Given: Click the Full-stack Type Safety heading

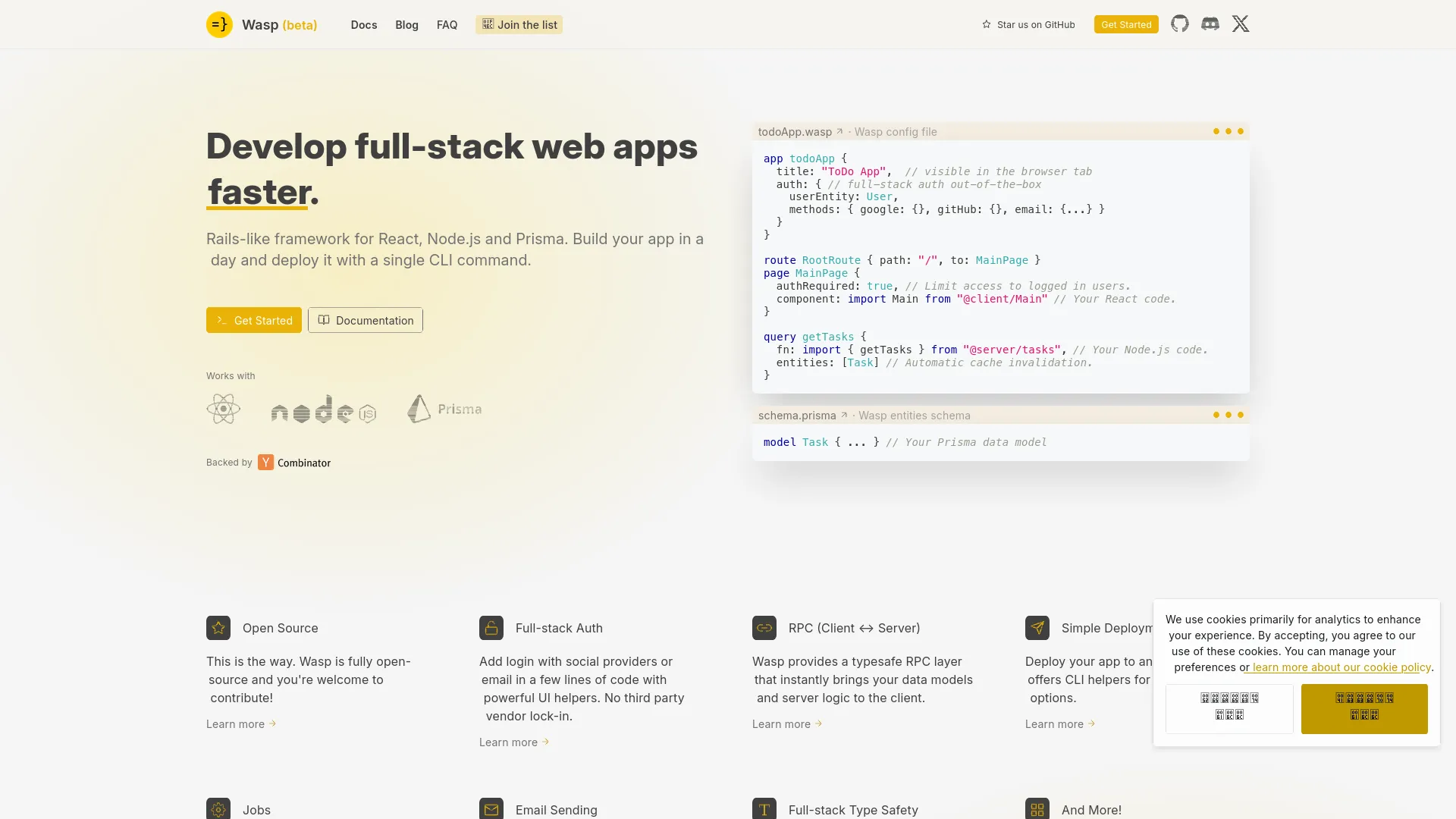Looking at the screenshot, I should point(853,810).
